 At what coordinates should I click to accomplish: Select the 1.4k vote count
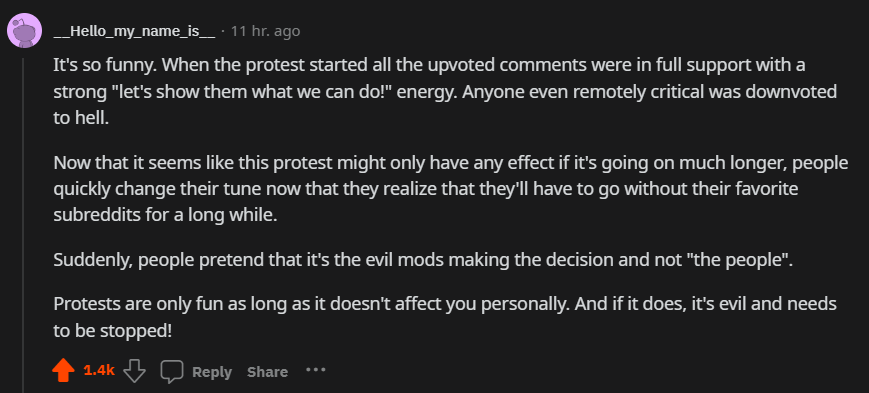(x=99, y=371)
